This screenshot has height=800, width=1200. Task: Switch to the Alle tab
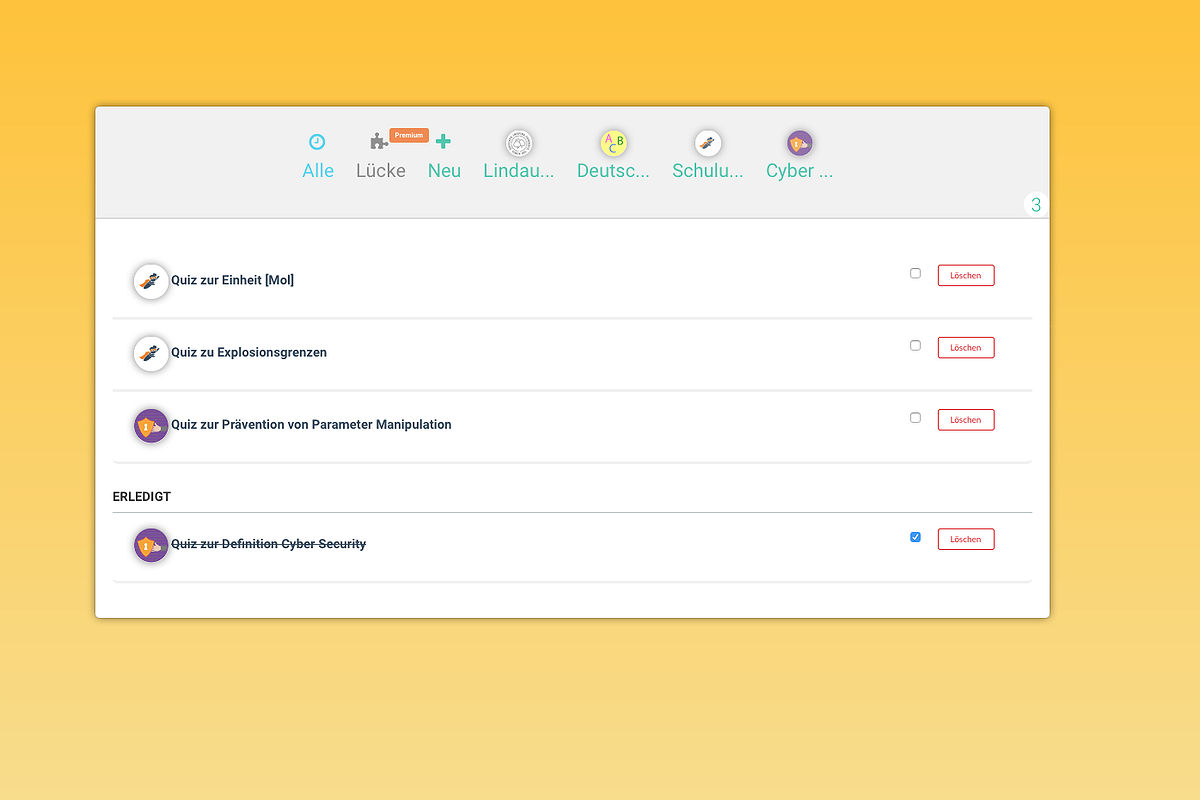pos(318,171)
